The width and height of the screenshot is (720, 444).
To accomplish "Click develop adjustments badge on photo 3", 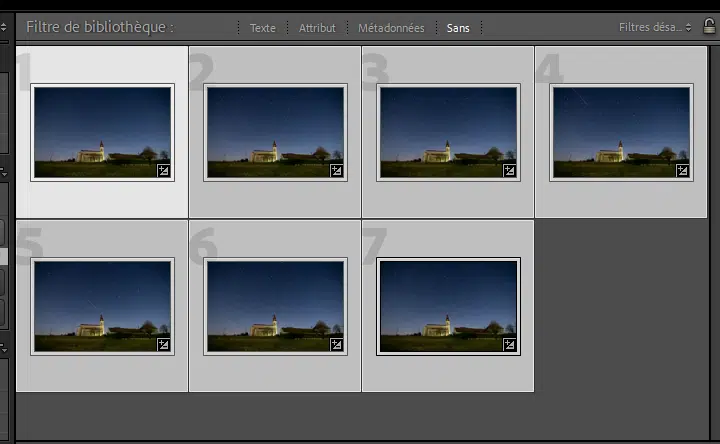I will point(509,171).
